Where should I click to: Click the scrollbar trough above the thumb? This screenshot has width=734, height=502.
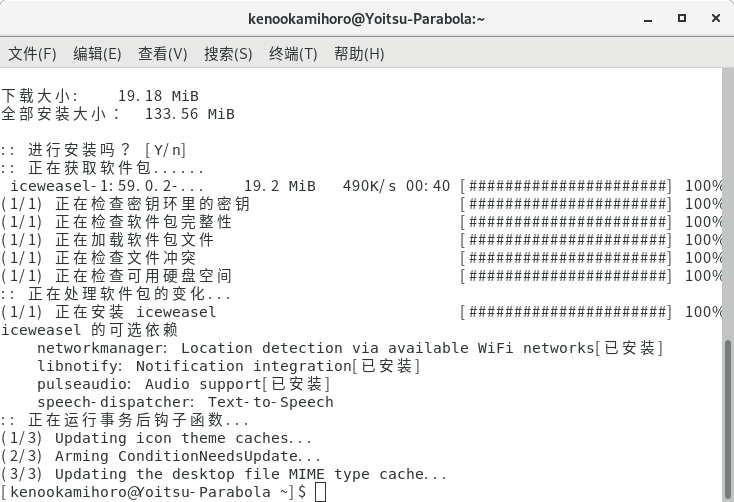coord(728,200)
